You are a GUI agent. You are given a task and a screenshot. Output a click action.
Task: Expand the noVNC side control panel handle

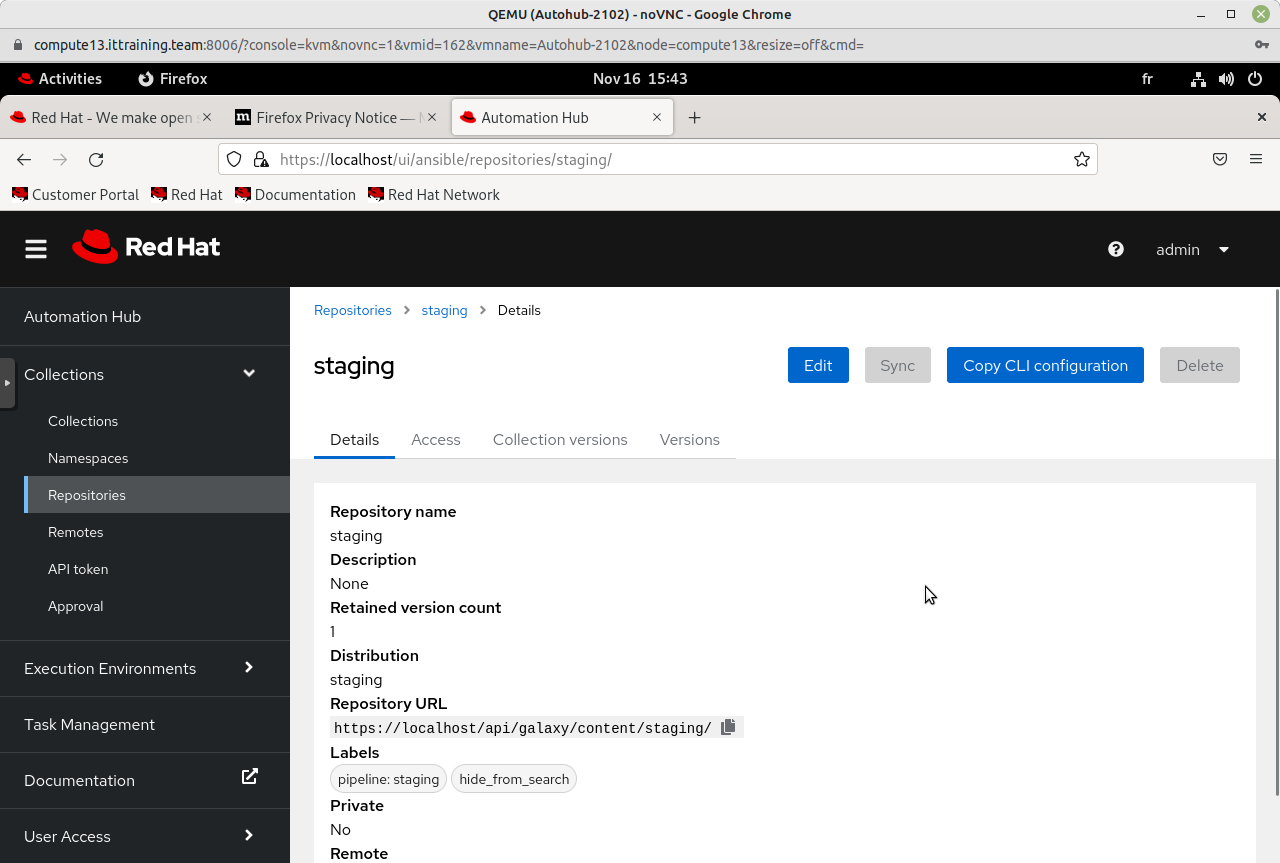[8, 383]
